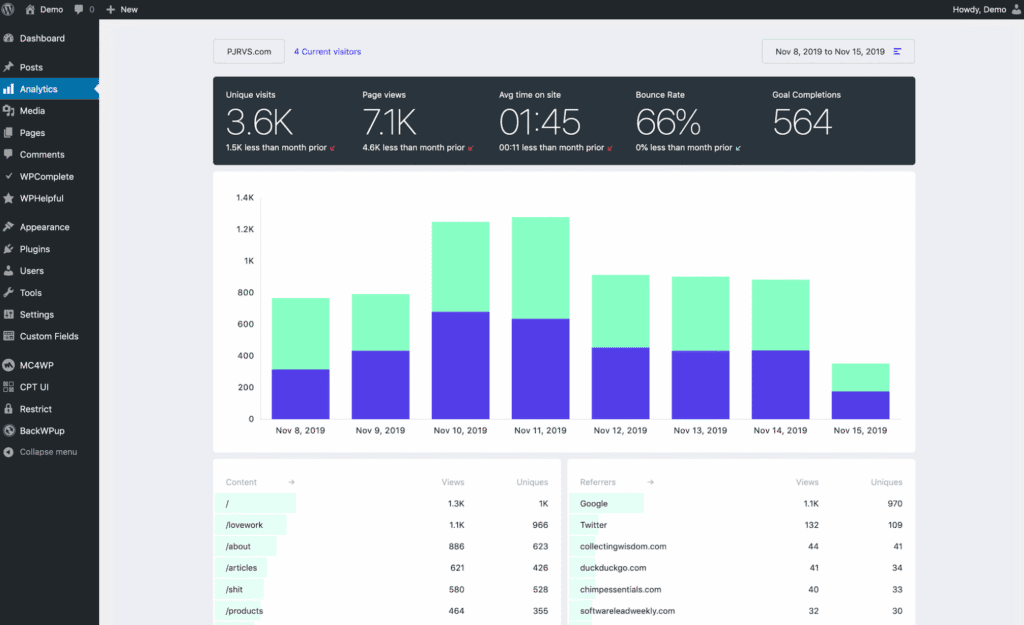Click the WordPress logo icon
This screenshot has width=1024, height=625.
(x=9, y=9)
